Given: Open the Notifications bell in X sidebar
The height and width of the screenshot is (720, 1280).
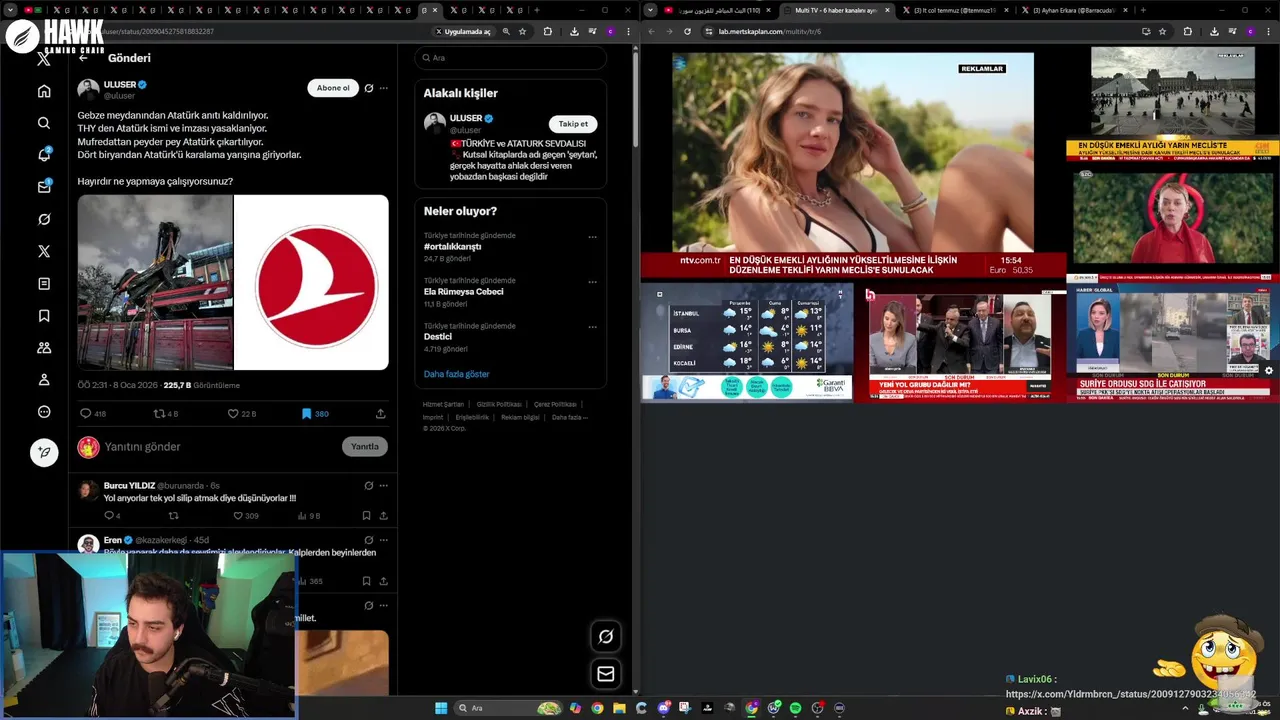Looking at the screenshot, I should pos(44,155).
